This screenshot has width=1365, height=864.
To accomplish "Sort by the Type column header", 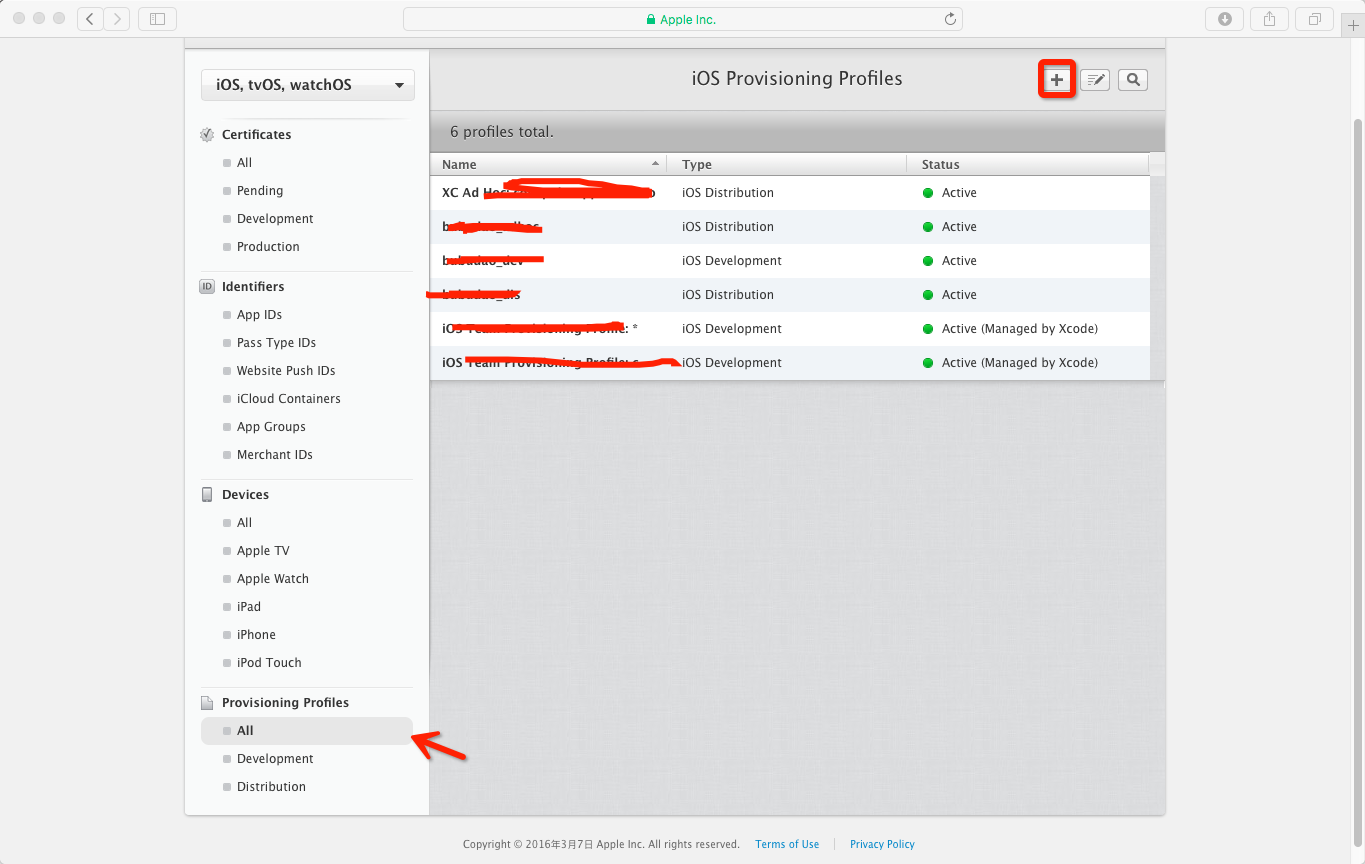I will [787, 164].
